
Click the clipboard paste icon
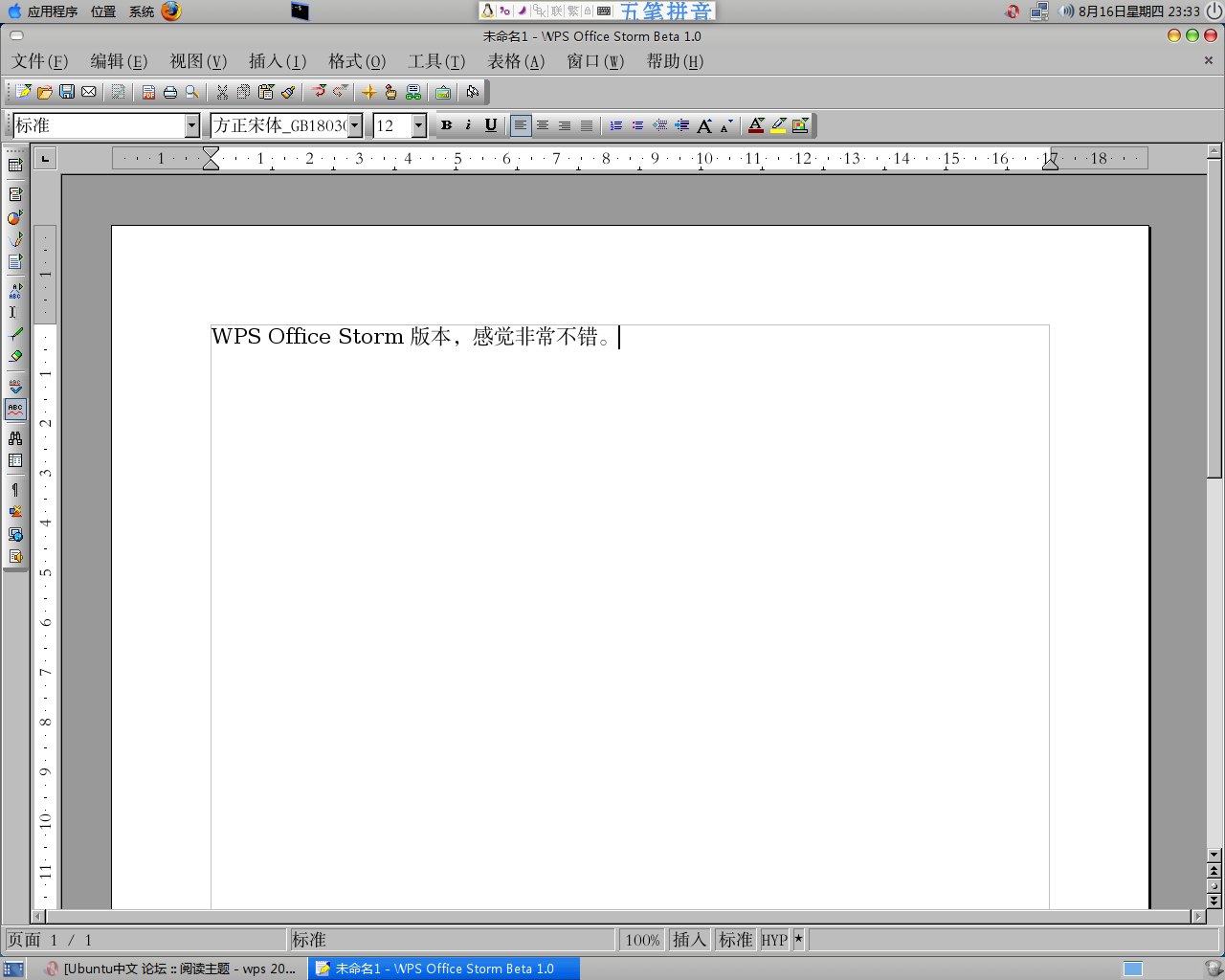(266, 92)
